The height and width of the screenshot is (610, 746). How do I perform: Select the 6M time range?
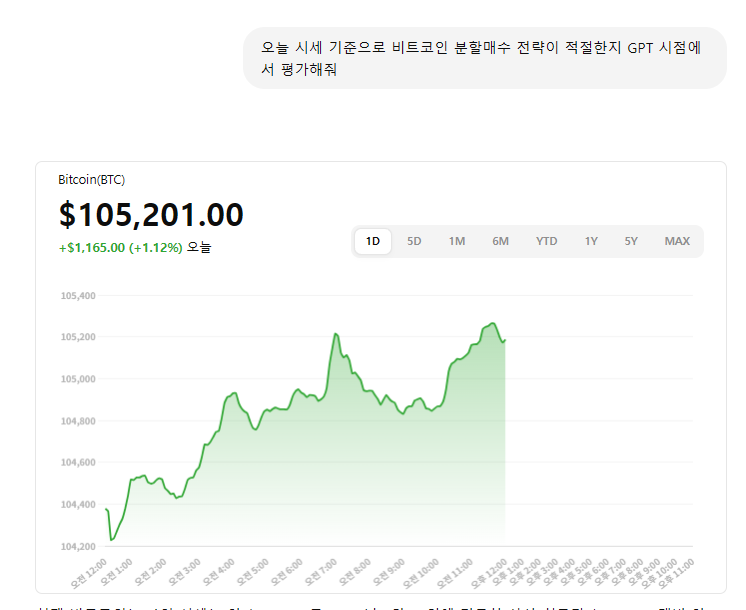coord(501,241)
